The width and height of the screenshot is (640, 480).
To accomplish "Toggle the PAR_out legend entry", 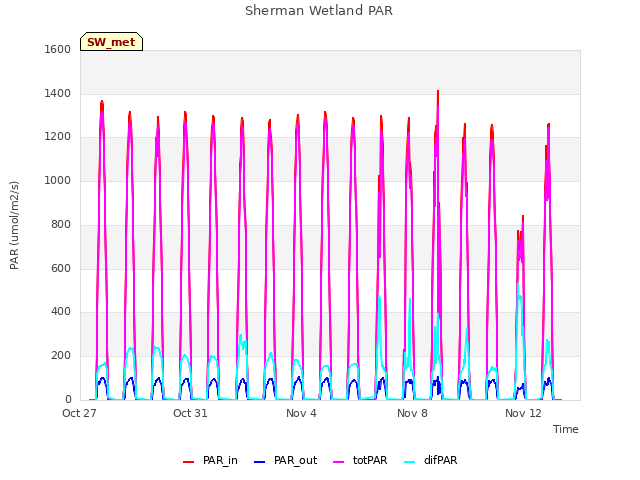I will pyautogui.click(x=285, y=460).
